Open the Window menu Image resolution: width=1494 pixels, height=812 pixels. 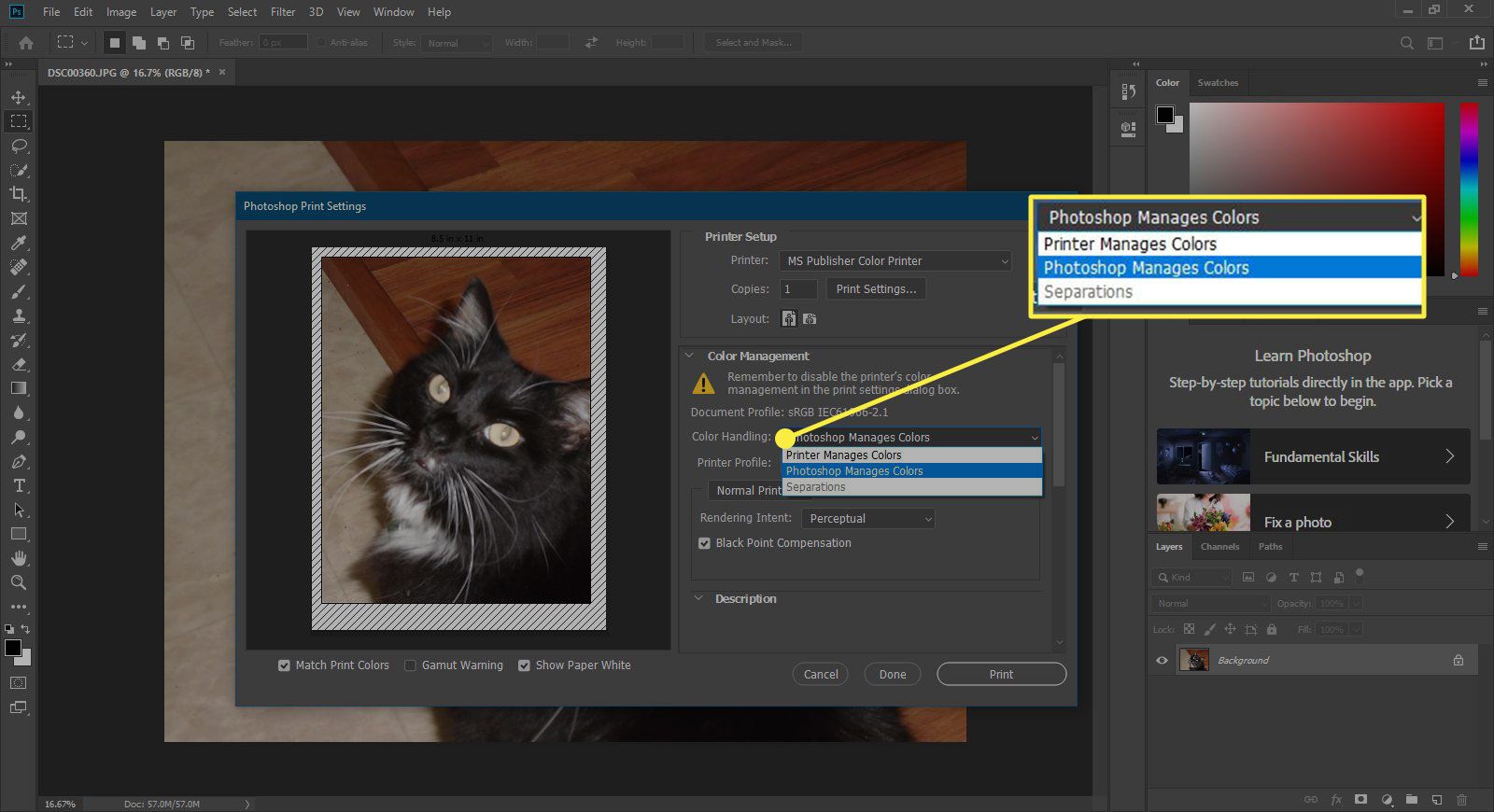click(x=393, y=12)
